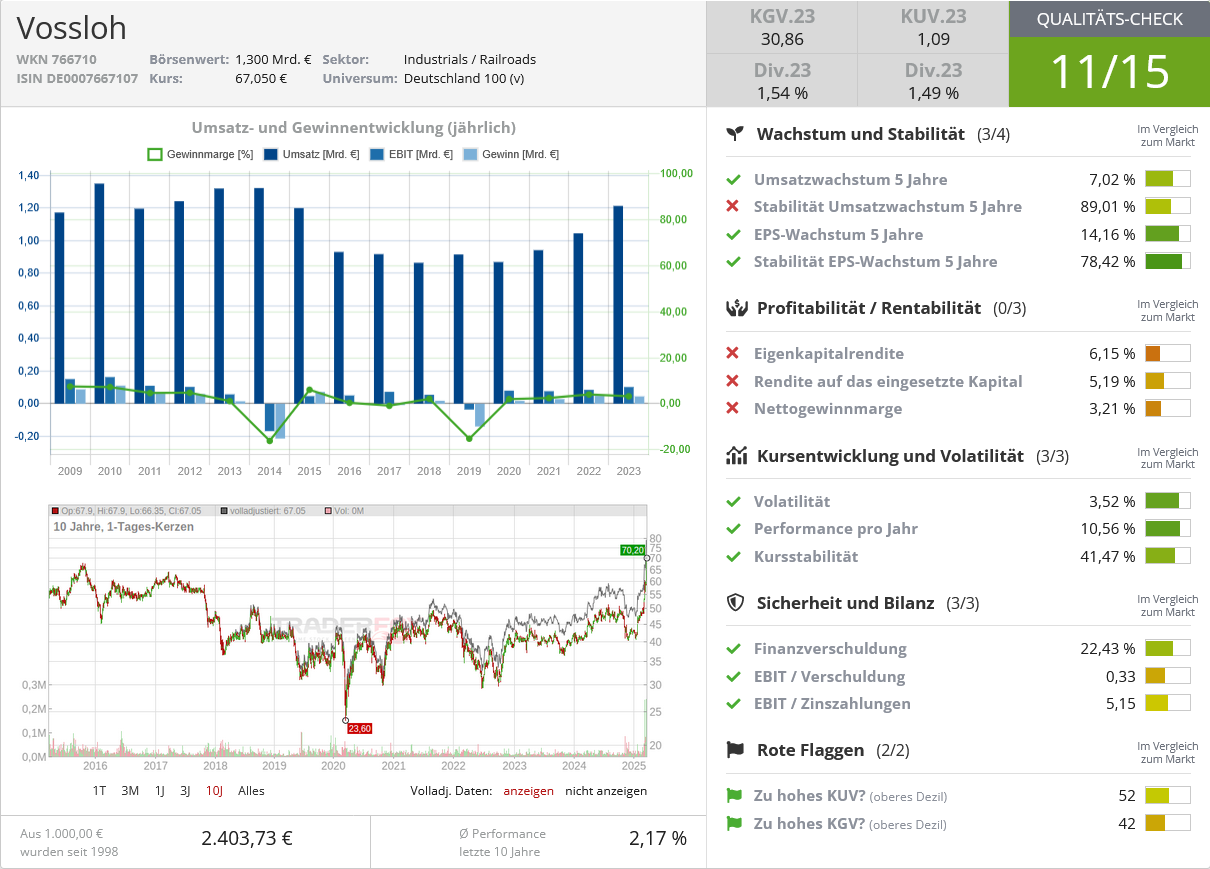Click the shield icon beside Sicherheit und Bilanz
1210x869 pixels.
click(x=736, y=603)
